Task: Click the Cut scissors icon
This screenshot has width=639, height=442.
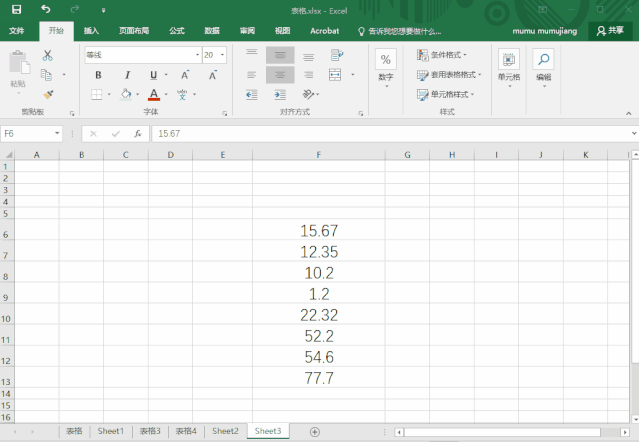Action: 48,55
